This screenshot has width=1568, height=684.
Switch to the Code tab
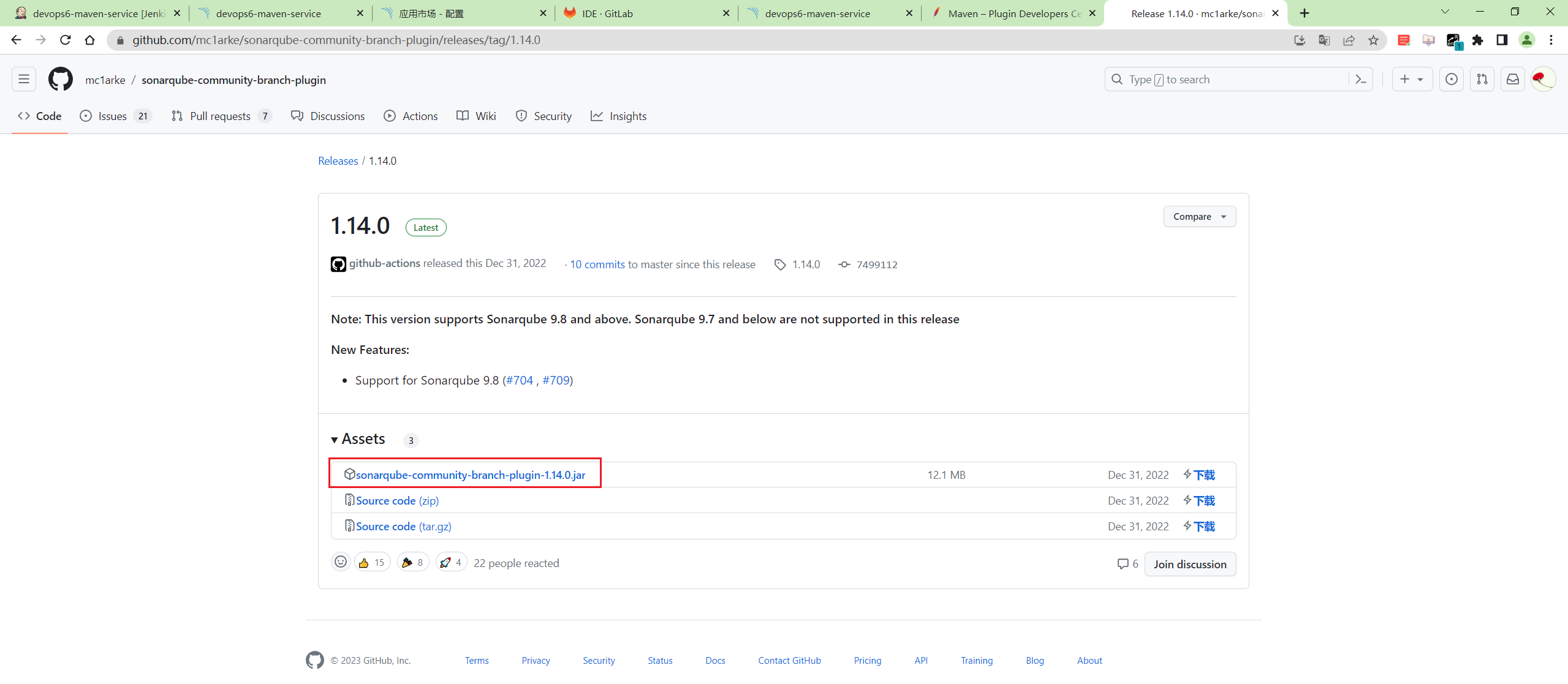point(40,116)
